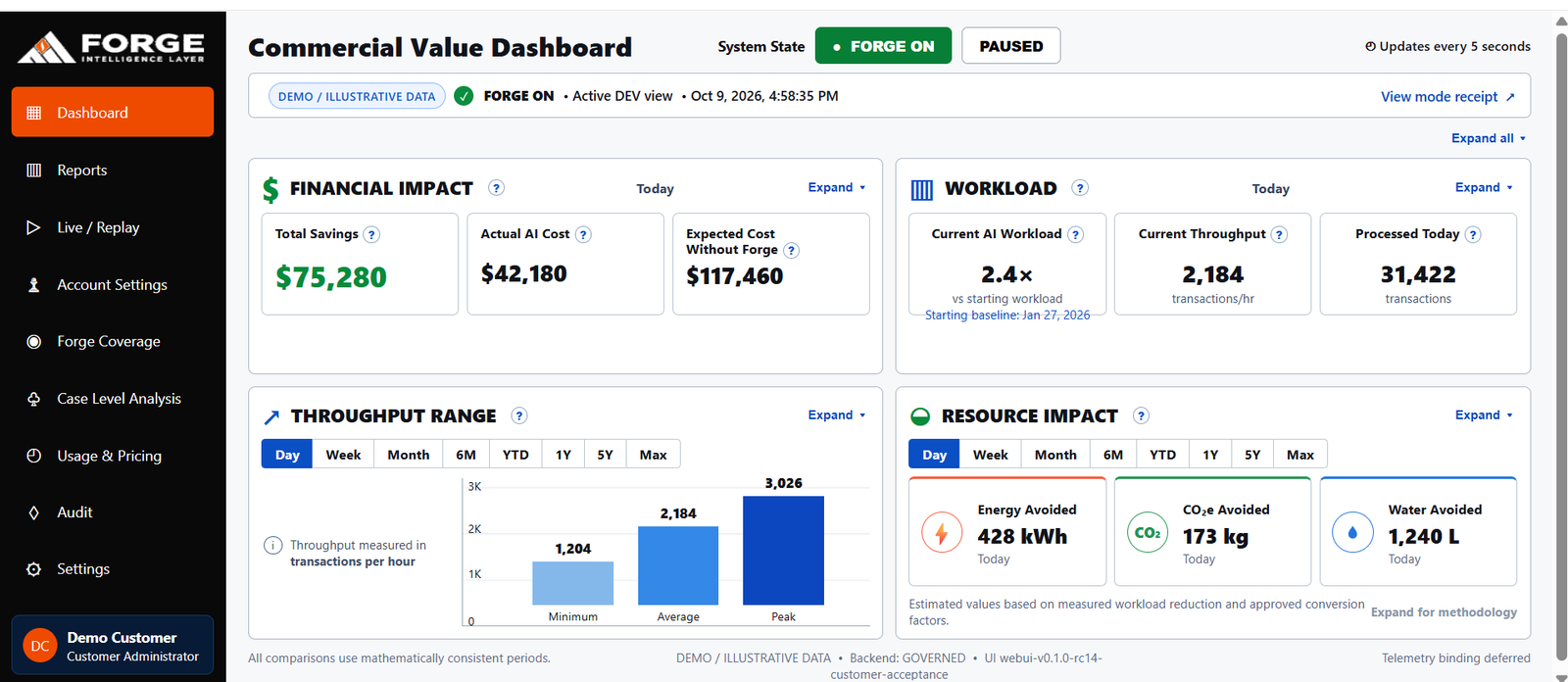Image resolution: width=1568 pixels, height=682 pixels.
Task: Open help icon next to Throughput Range
Action: click(x=519, y=415)
